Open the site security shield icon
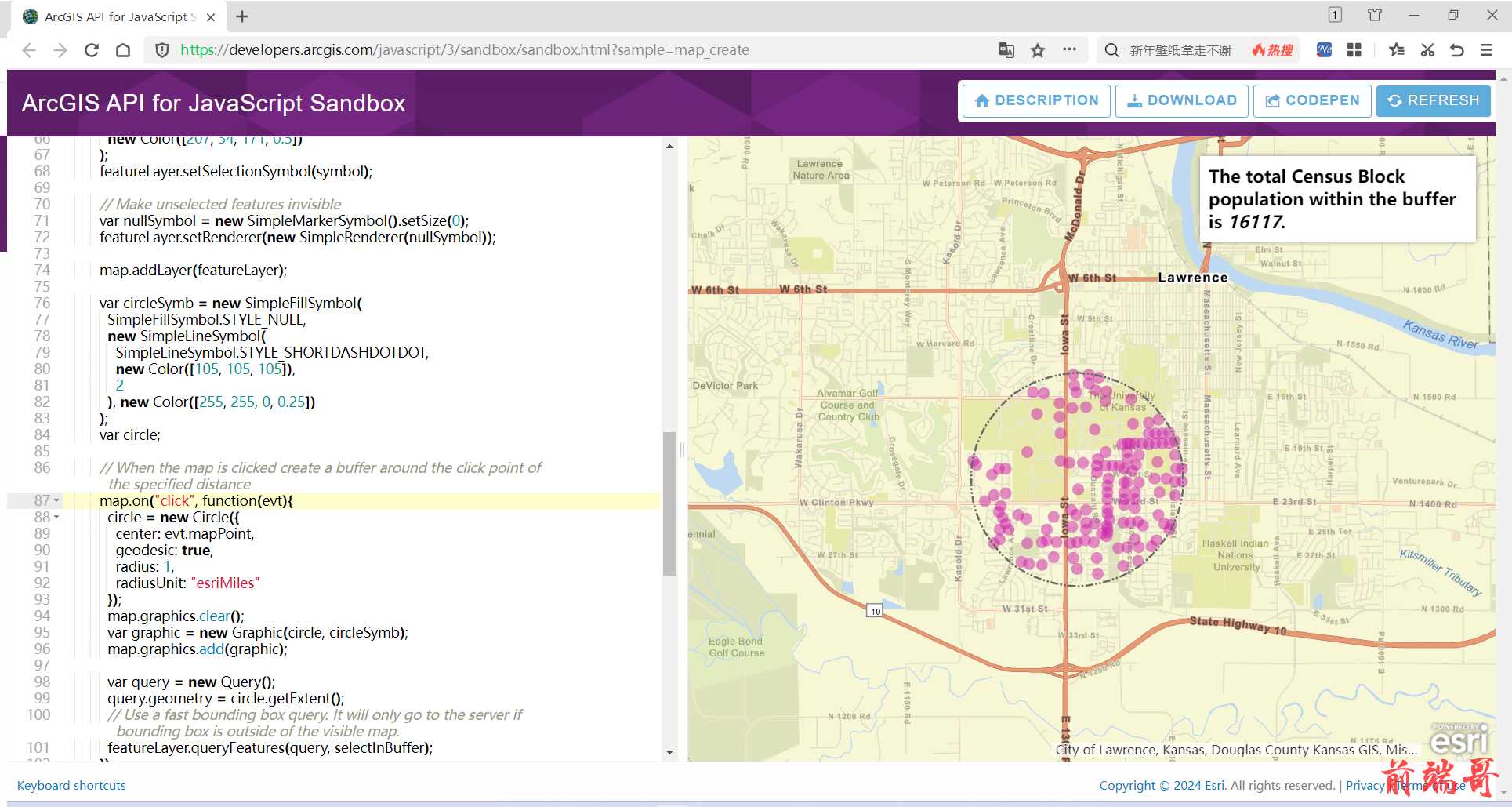 (162, 50)
